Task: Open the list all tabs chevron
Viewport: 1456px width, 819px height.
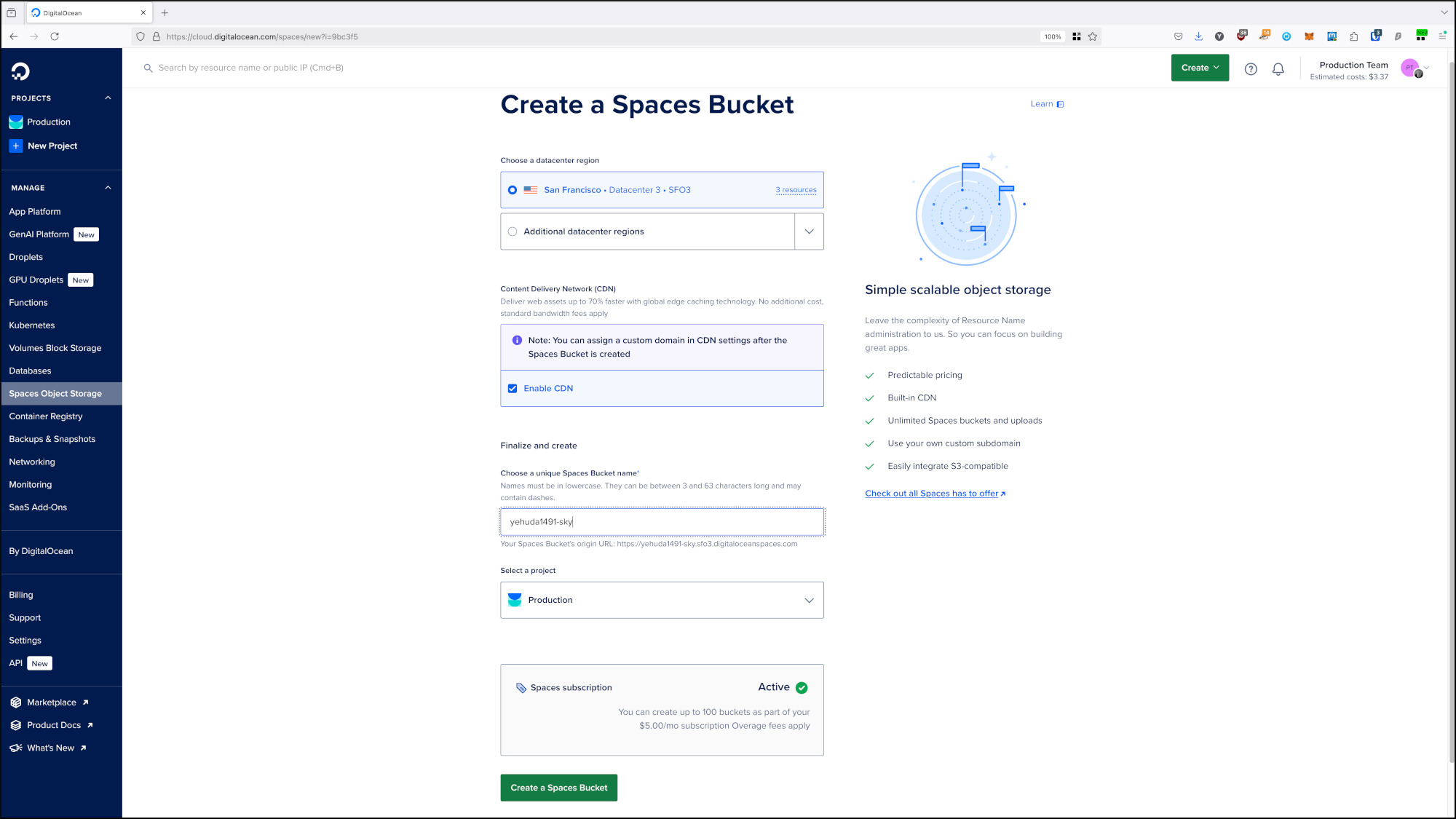Action: pyautogui.click(x=1444, y=12)
